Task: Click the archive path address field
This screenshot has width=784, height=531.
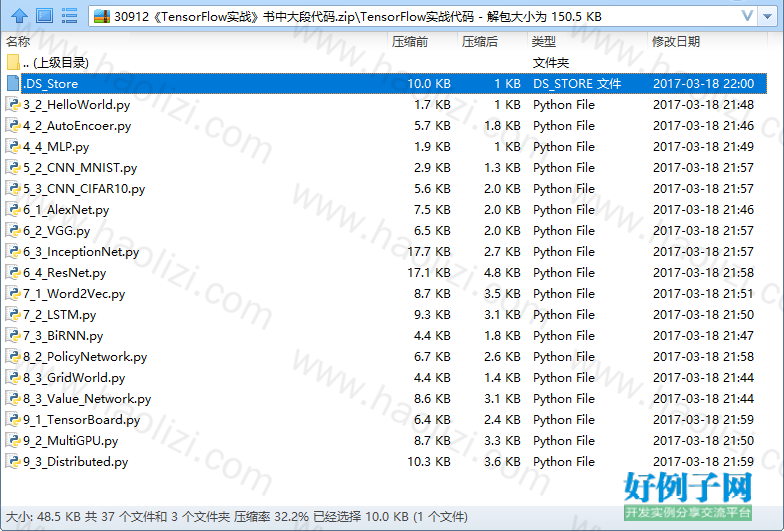Action: click(420, 16)
